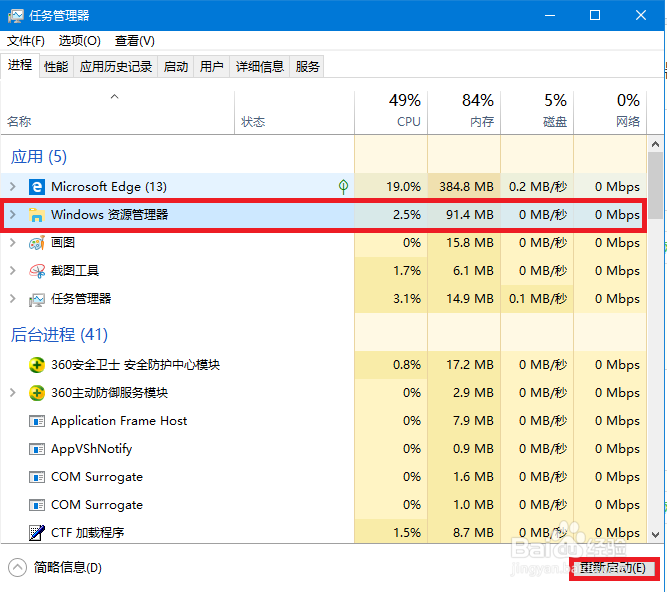
Task: Select the CTF 加载程序 process name
Action: [88, 533]
